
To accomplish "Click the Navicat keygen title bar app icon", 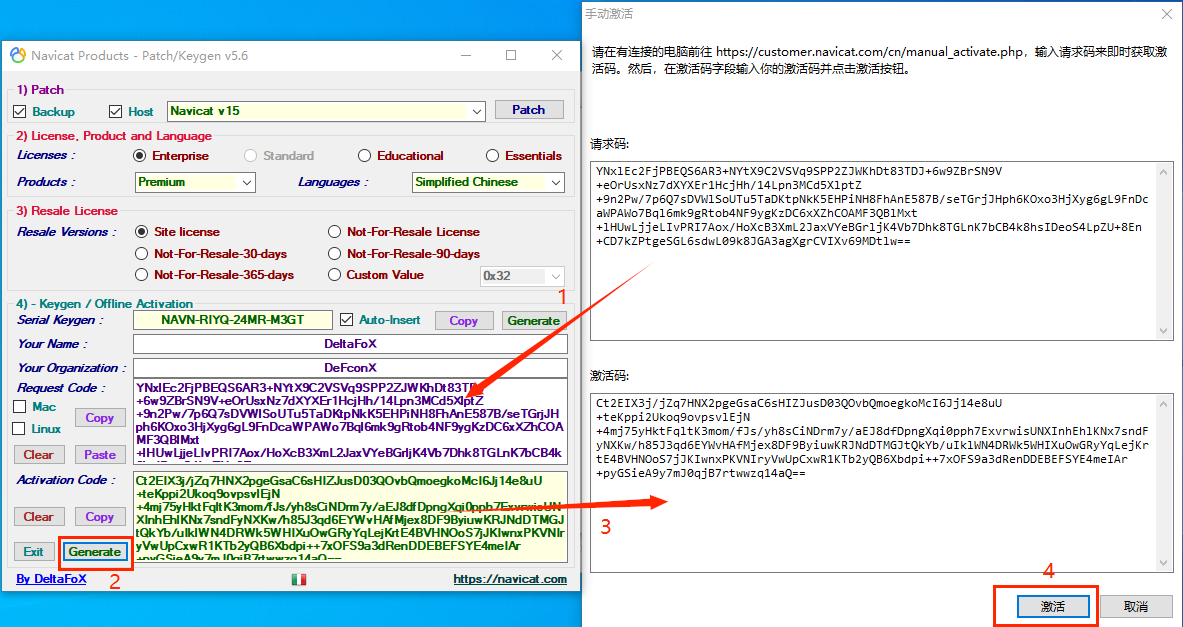I will pyautogui.click(x=17, y=56).
